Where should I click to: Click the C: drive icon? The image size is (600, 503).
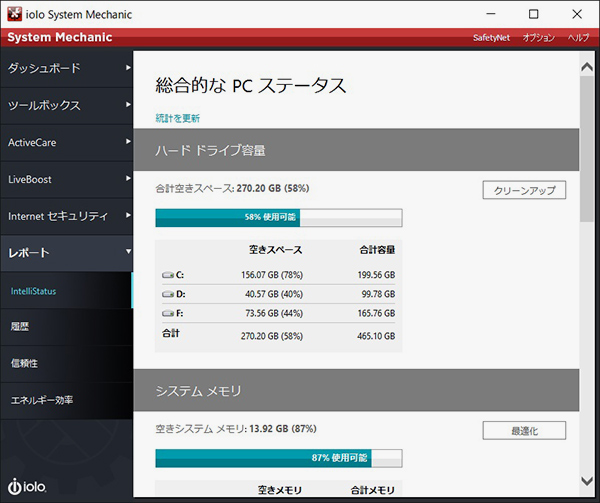[x=168, y=275]
